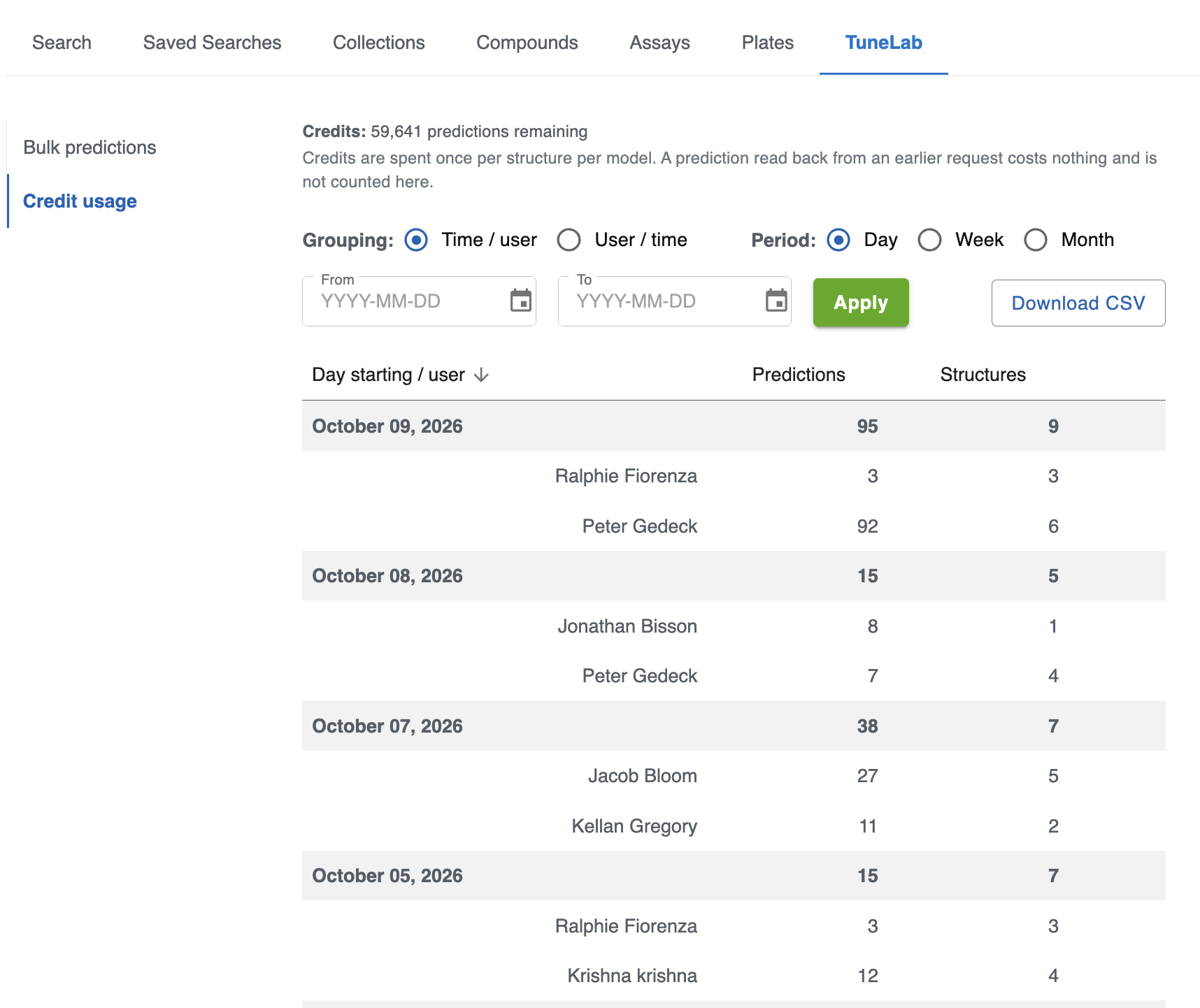Click the green Apply button
The width and height of the screenshot is (1200, 1008).
(861, 303)
